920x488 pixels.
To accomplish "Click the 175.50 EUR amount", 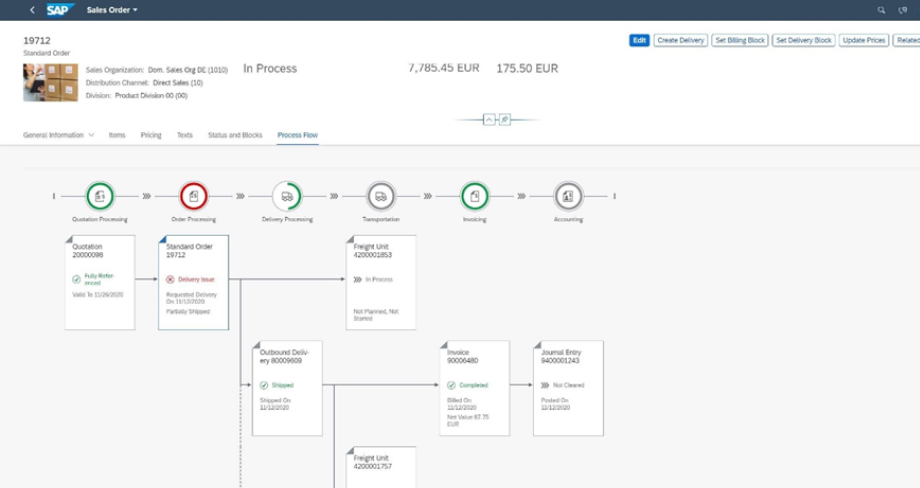I will (x=527, y=69).
